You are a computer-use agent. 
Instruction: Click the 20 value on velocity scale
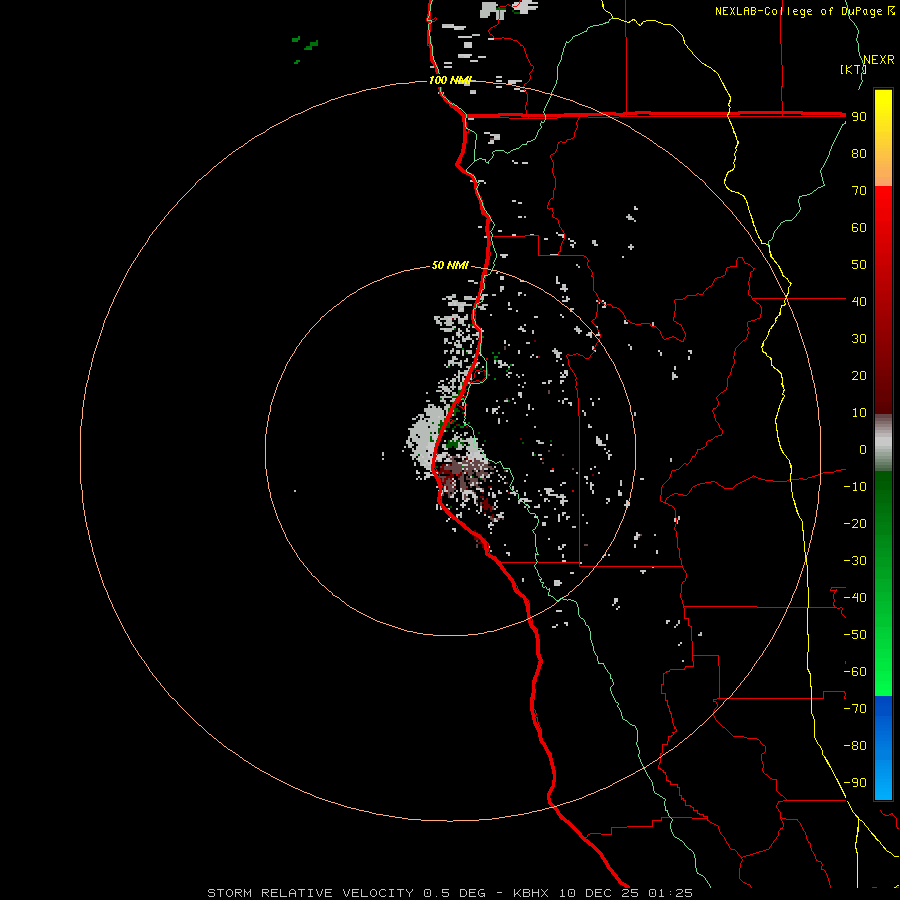[859, 375]
